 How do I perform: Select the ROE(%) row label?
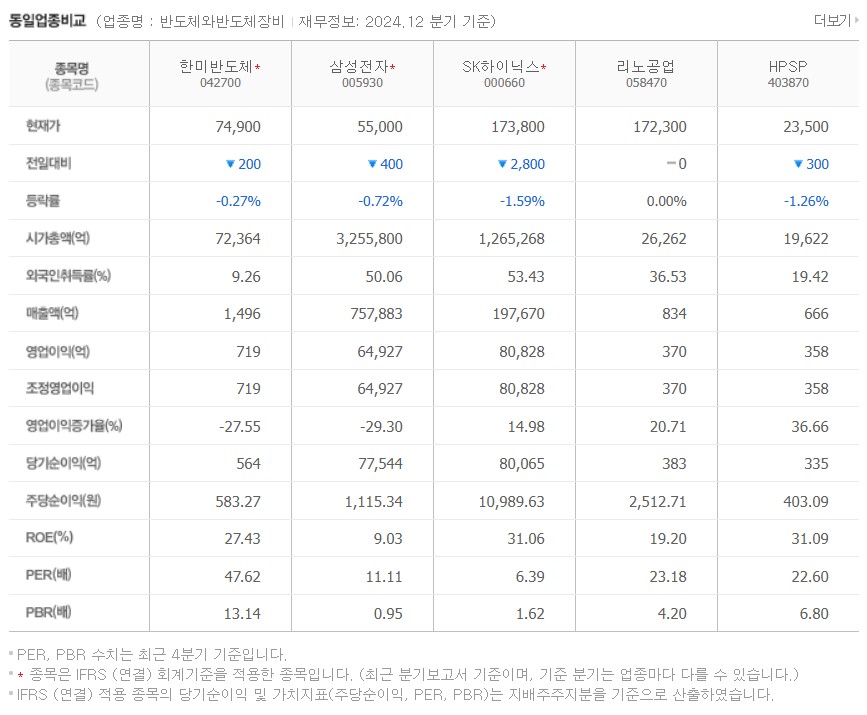(x=49, y=537)
